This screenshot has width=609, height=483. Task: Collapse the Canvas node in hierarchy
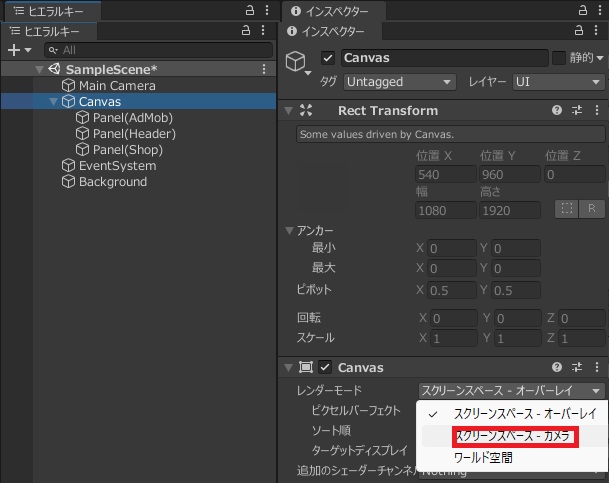coord(54,102)
